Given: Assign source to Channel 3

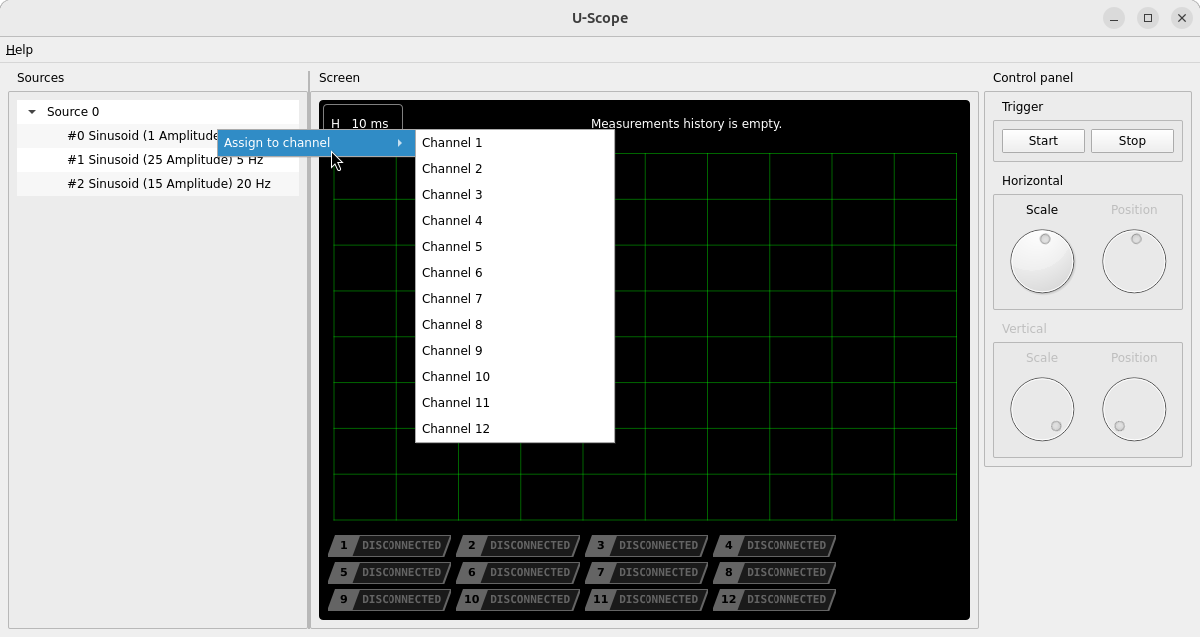Looking at the screenshot, I should (x=515, y=195).
